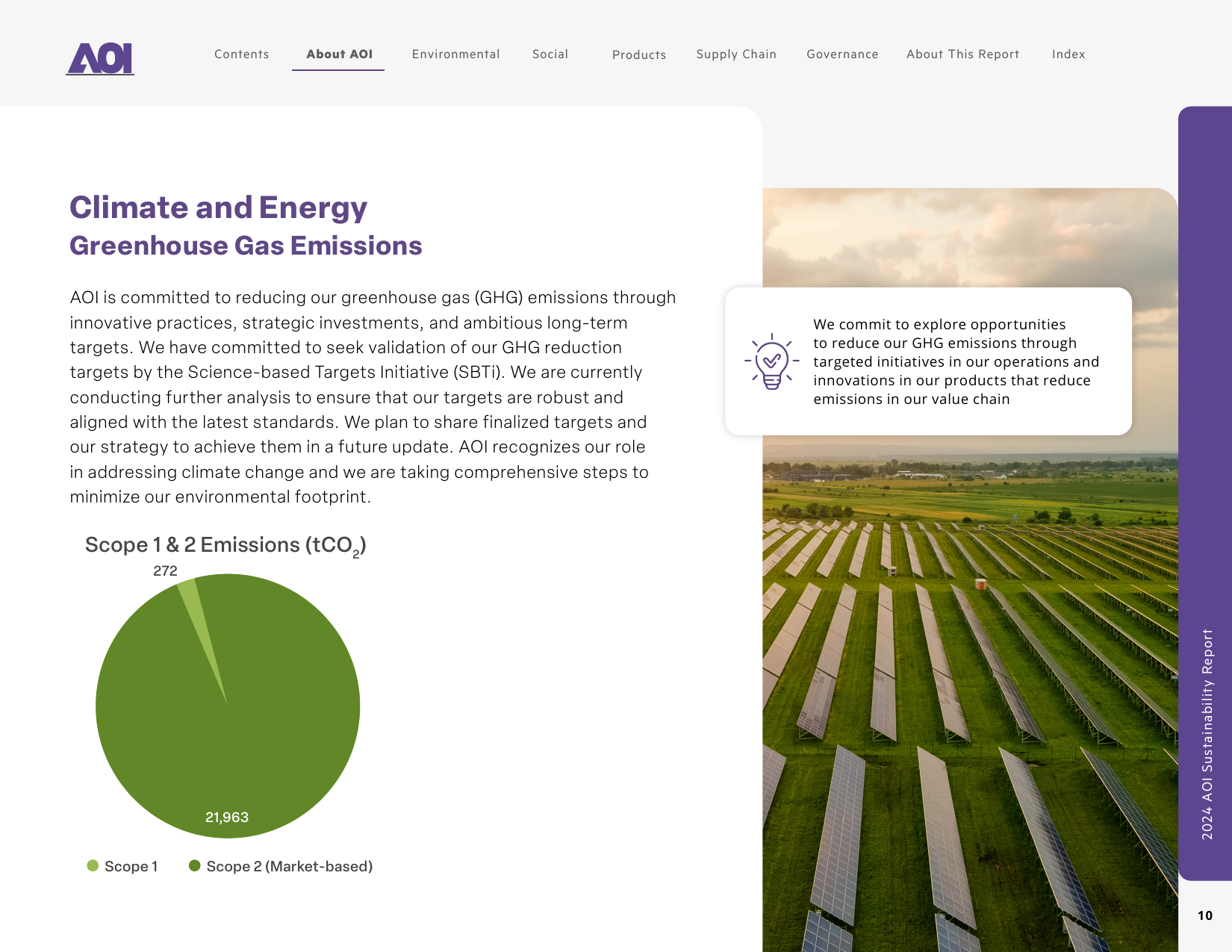The image size is (1232, 952).
Task: Click the Scope 1 legend dot
Action: click(x=93, y=865)
